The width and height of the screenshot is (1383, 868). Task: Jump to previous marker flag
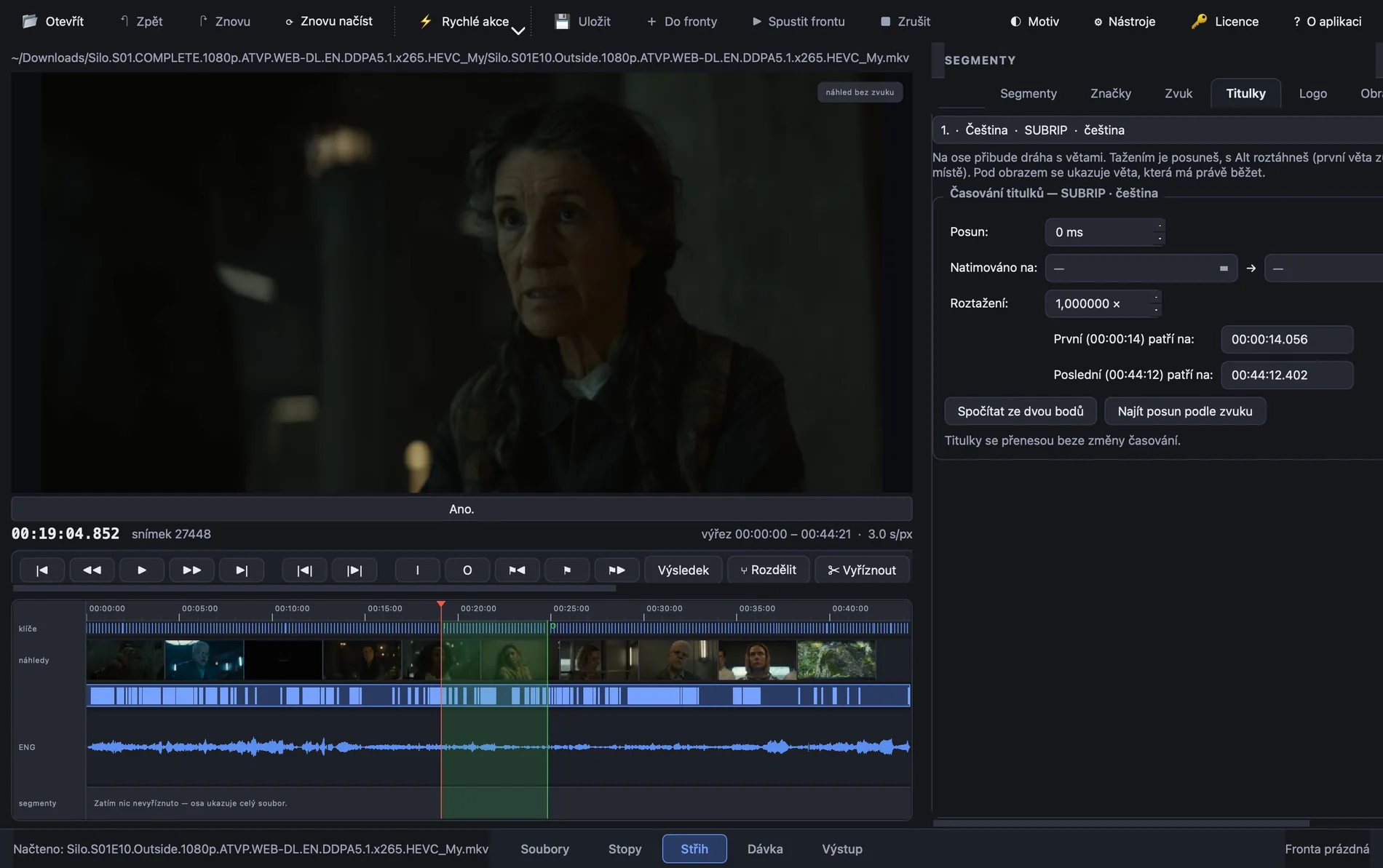coord(517,570)
